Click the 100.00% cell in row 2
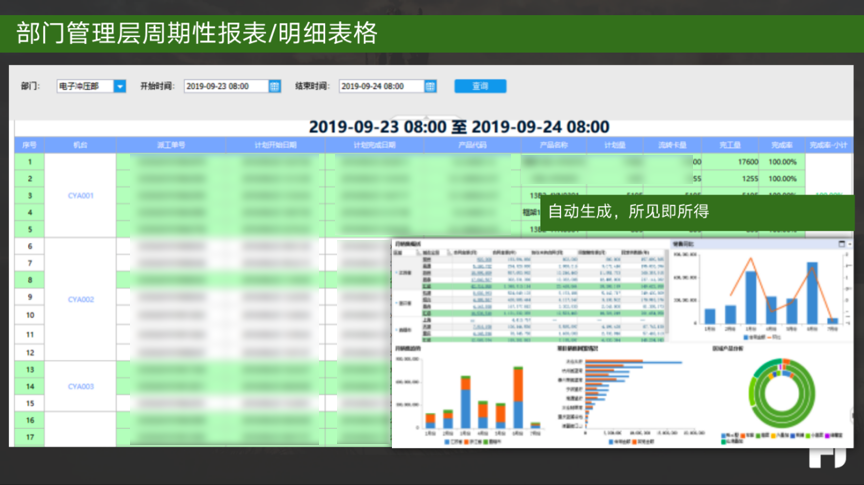Viewport: 864px width, 485px height. [x=782, y=179]
